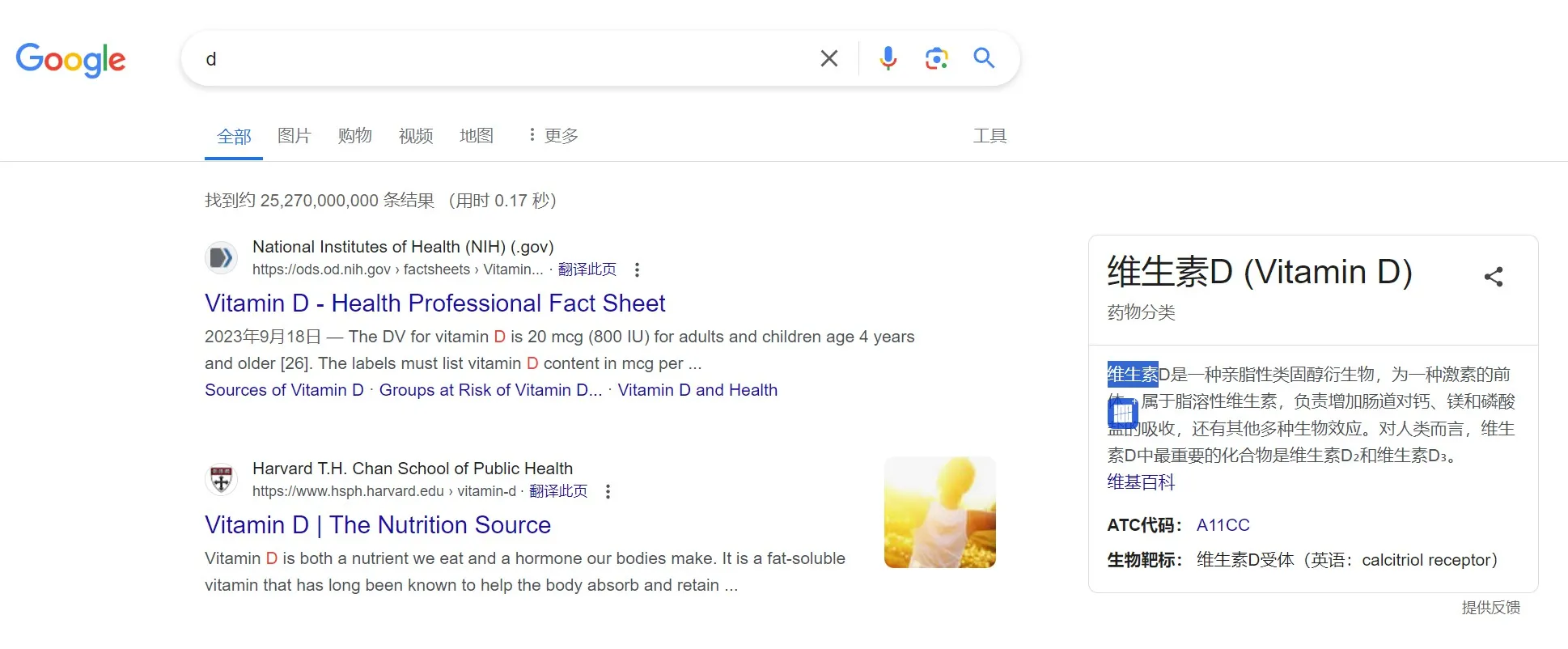Viewport: 1568px width, 649px height.
Task: Open Google Lens image search
Action: [x=936, y=57]
